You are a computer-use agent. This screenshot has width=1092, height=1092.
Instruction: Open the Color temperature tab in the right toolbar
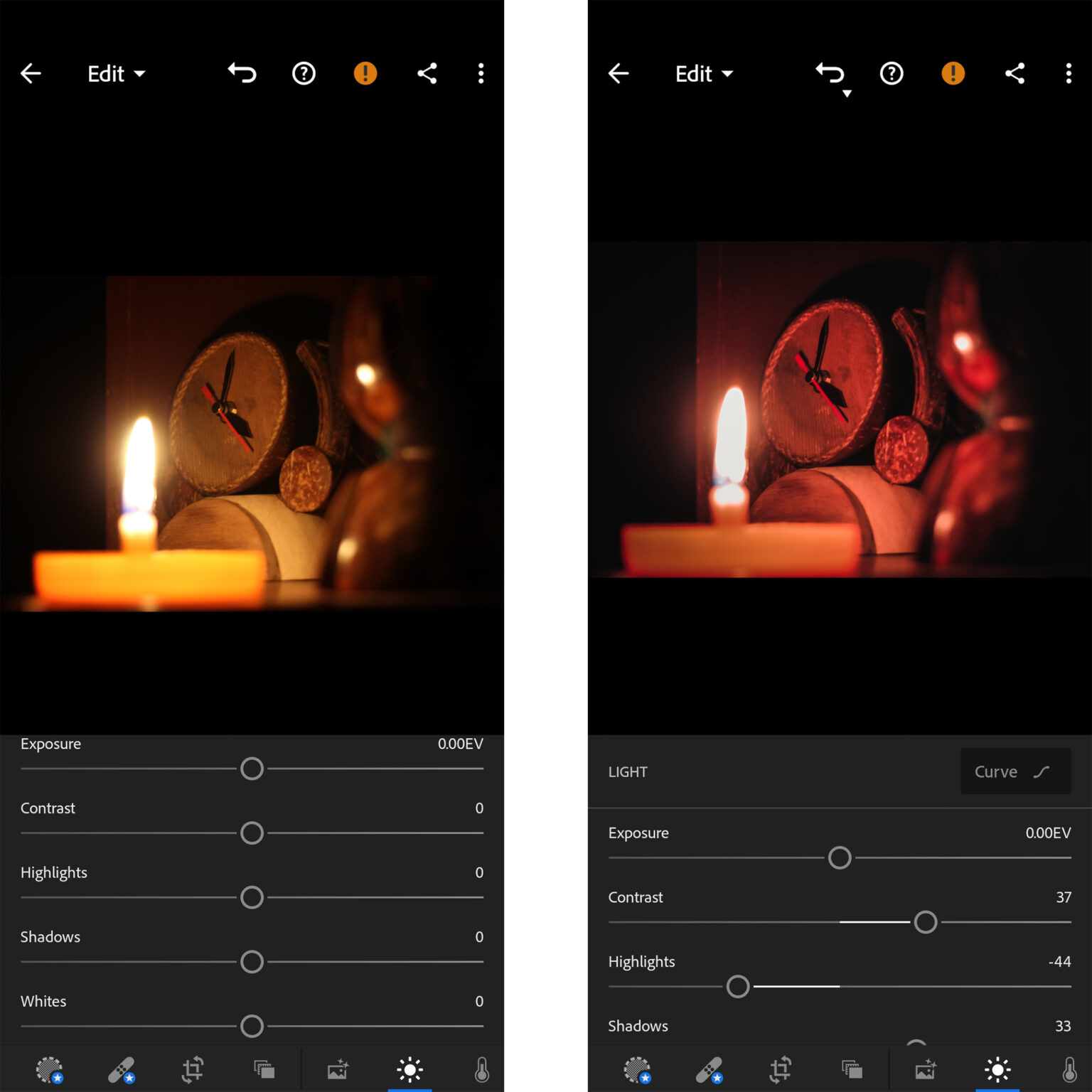(x=1069, y=1069)
